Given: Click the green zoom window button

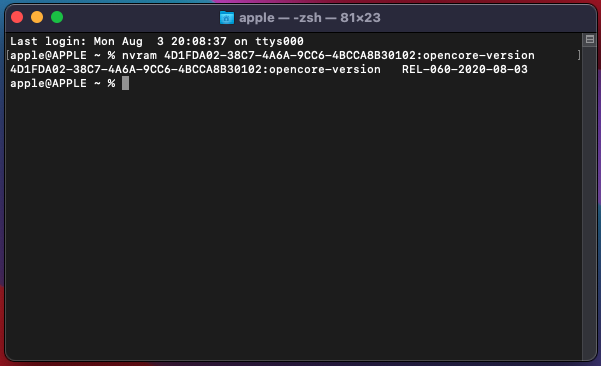Looking at the screenshot, I should [x=57, y=17].
